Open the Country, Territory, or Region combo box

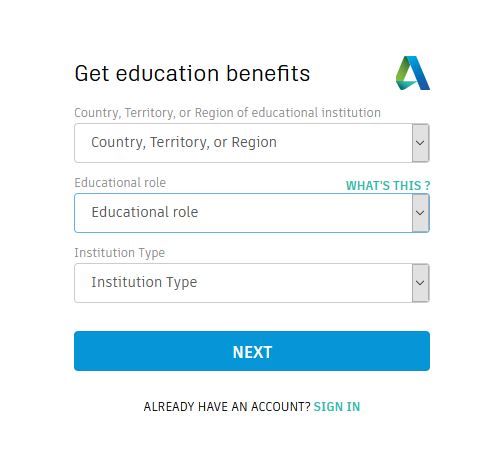click(252, 143)
